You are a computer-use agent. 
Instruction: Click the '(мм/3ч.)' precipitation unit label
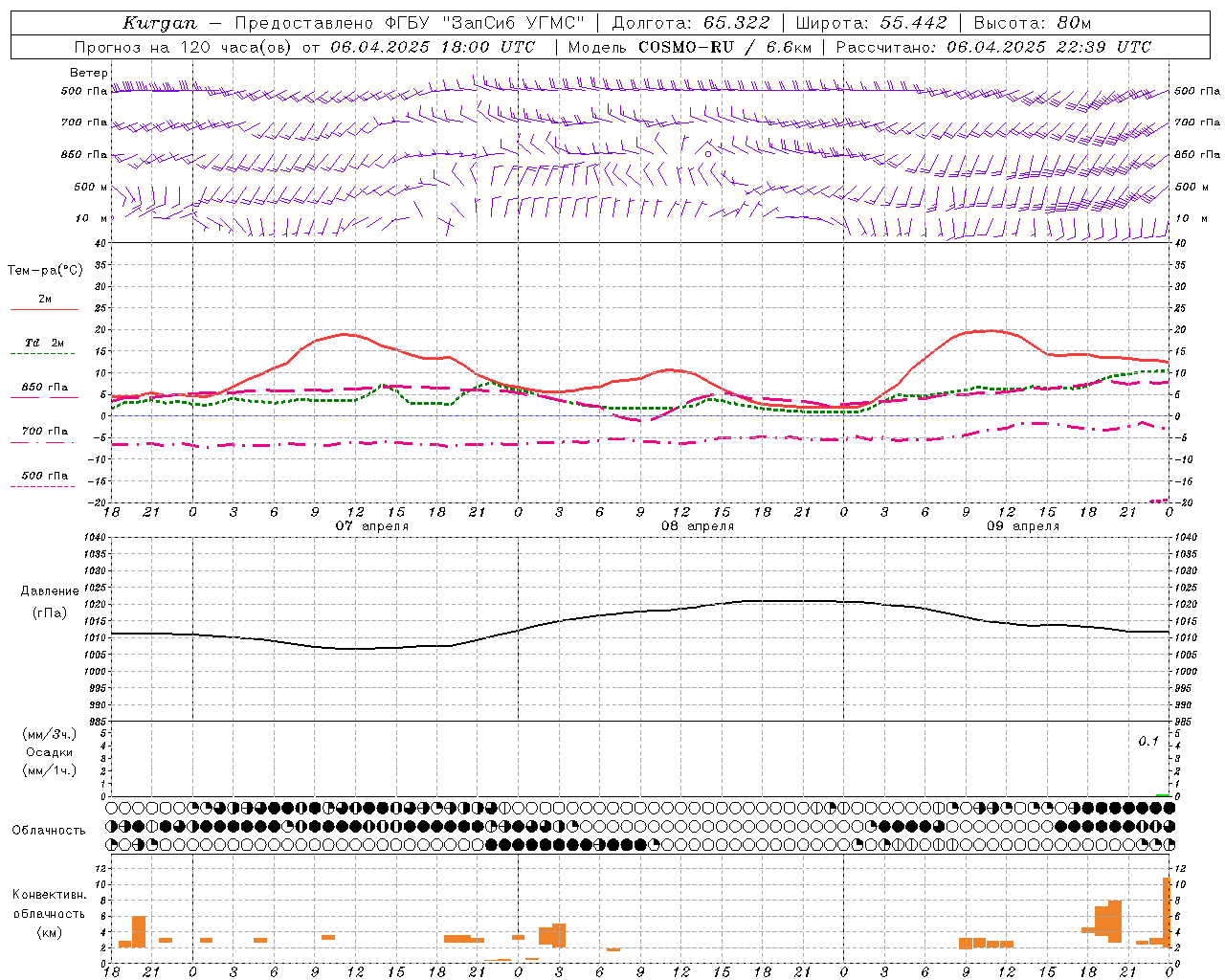pos(50,734)
